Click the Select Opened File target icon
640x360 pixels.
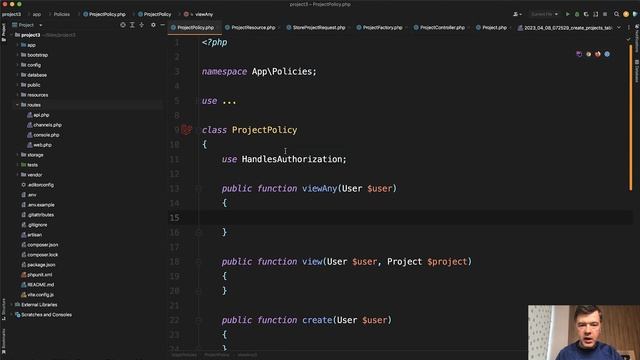point(123,25)
